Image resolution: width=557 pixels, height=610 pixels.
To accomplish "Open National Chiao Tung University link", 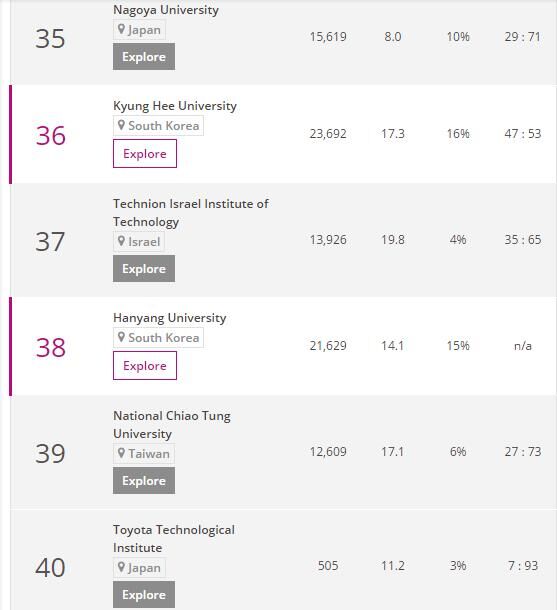I will (x=172, y=425).
